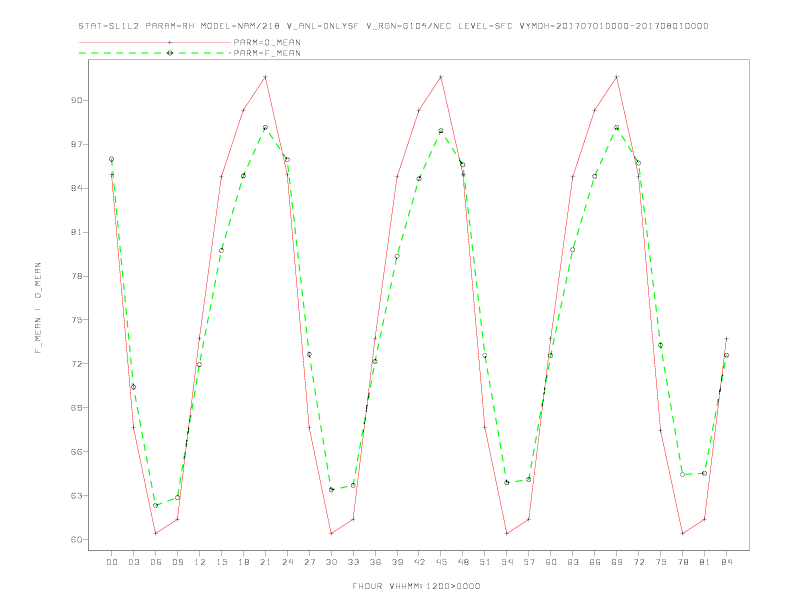This screenshot has height=612, width=792.
Task: Click the red O_MEAN minimum point at hour 54
Action: (x=507, y=533)
